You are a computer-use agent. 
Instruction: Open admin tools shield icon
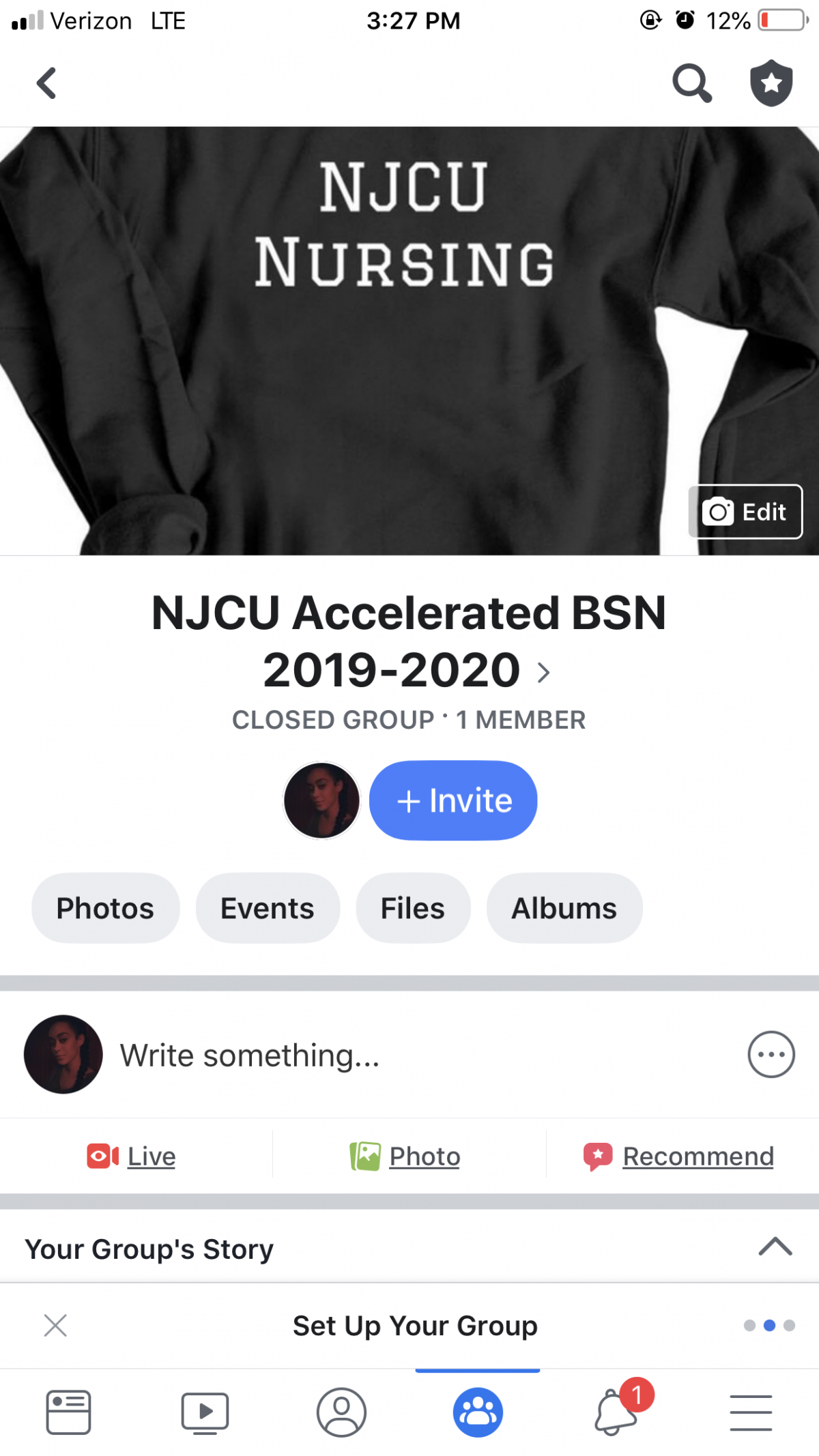point(771,83)
